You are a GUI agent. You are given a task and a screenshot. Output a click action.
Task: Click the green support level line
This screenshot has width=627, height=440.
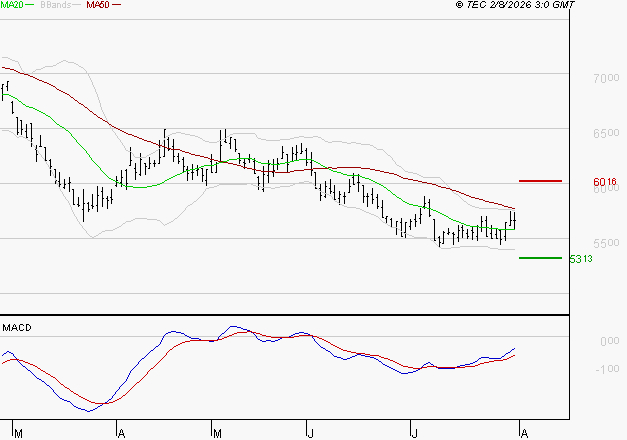[x=540, y=258]
